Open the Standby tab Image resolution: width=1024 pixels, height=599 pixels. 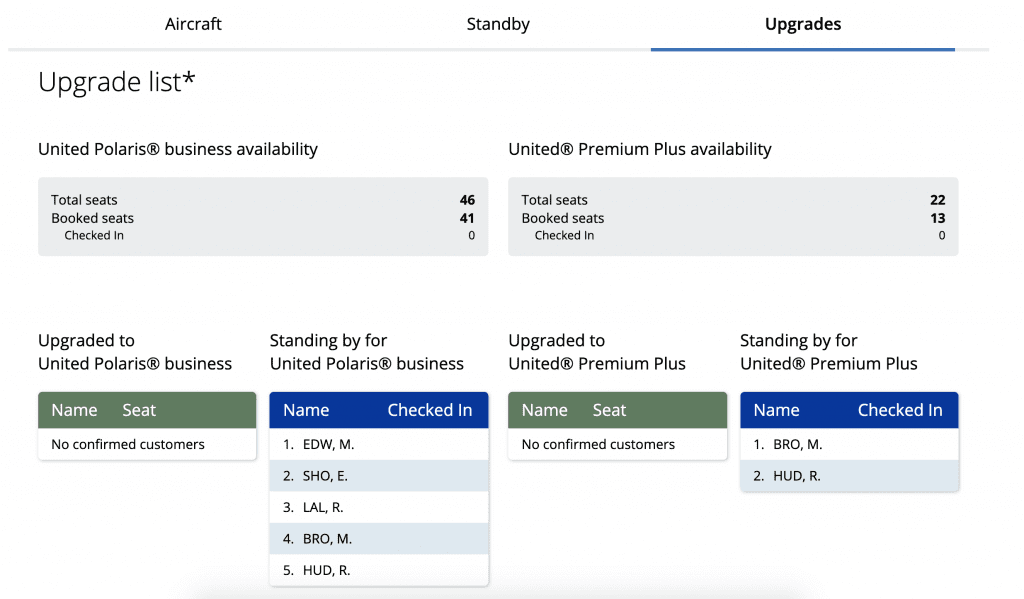[498, 24]
